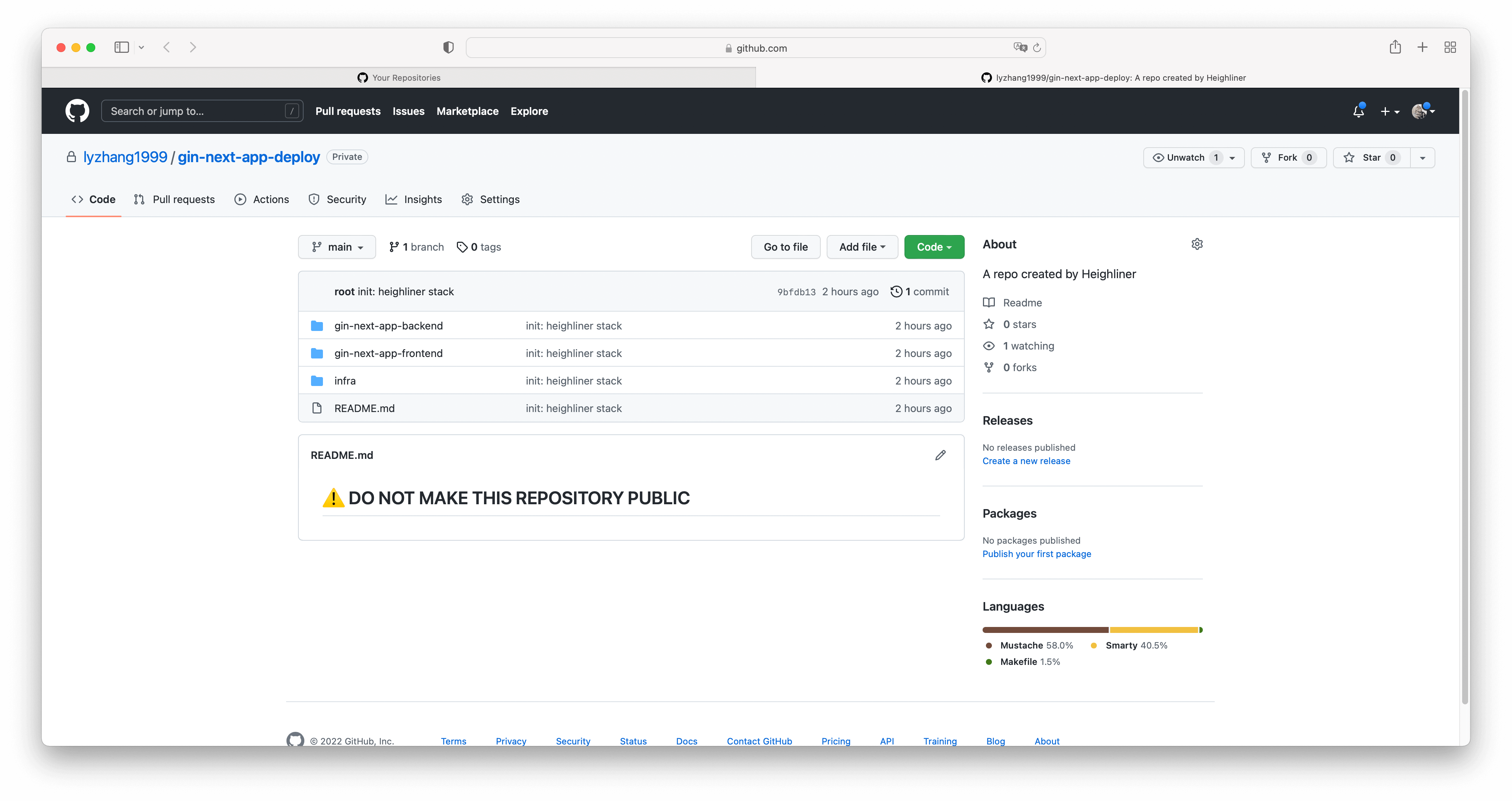
Task: Switch to the Actions tab
Action: [261, 199]
